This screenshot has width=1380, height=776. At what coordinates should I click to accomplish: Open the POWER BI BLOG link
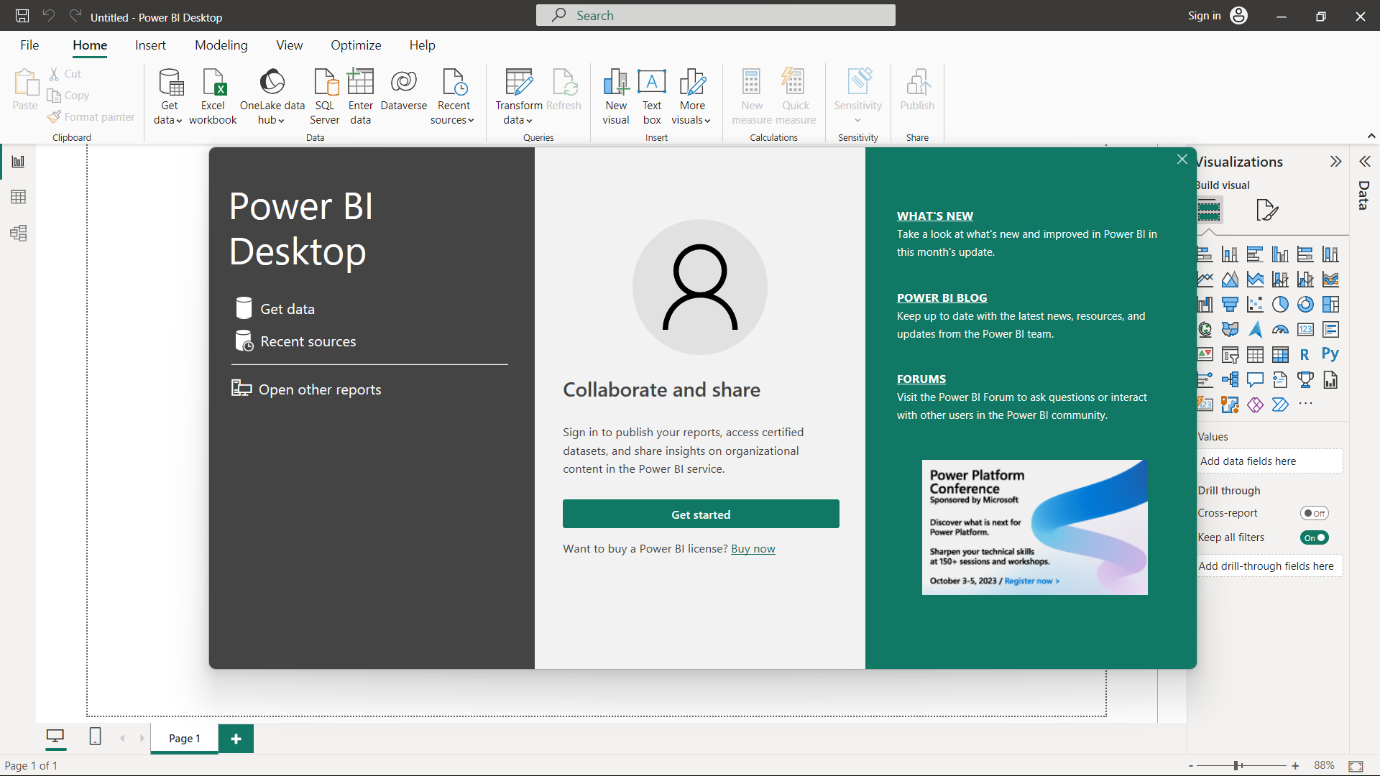click(942, 298)
